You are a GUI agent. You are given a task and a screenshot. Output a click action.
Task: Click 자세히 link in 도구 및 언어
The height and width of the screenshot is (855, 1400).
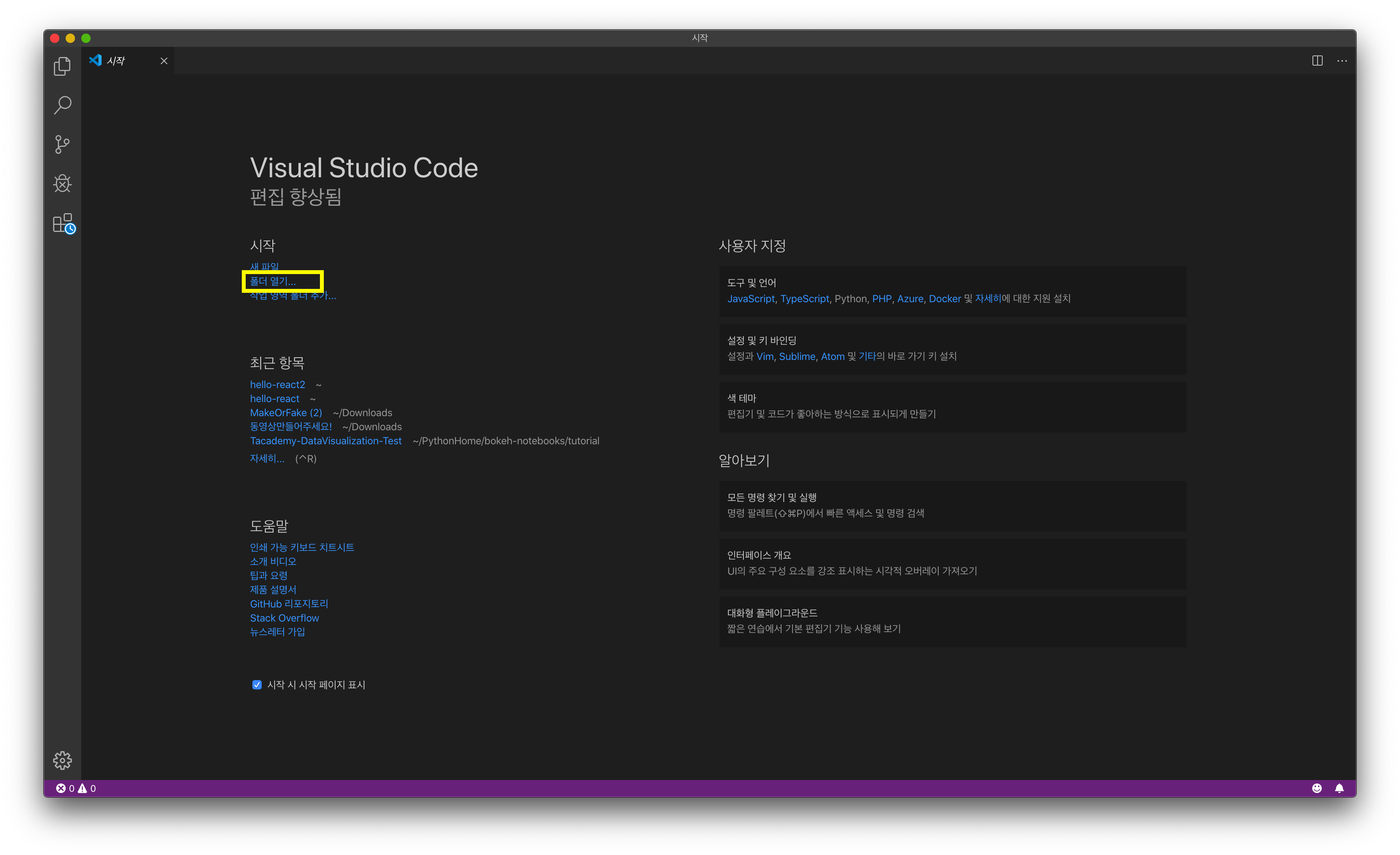[x=987, y=299]
